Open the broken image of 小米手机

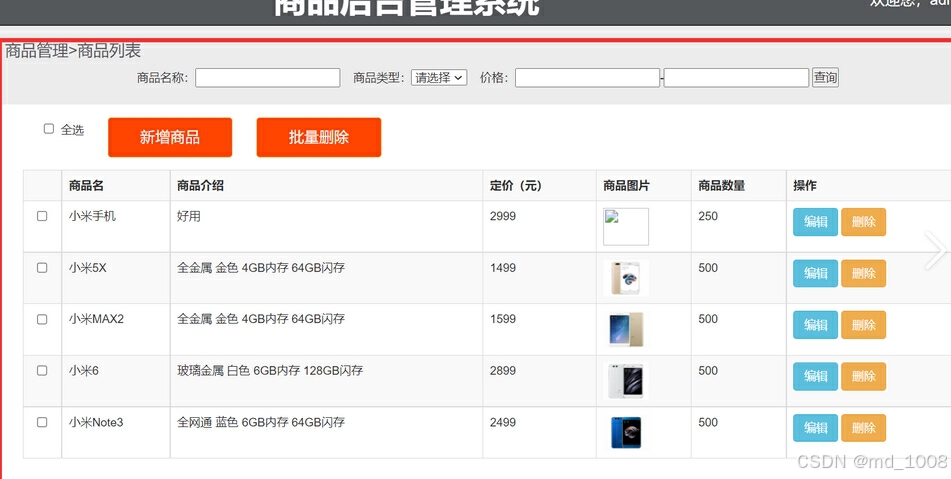tap(626, 227)
